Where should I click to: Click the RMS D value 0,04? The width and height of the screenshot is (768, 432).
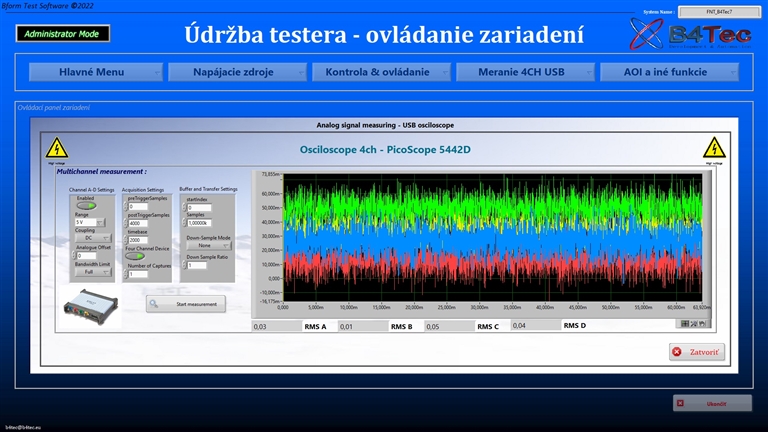[535, 325]
